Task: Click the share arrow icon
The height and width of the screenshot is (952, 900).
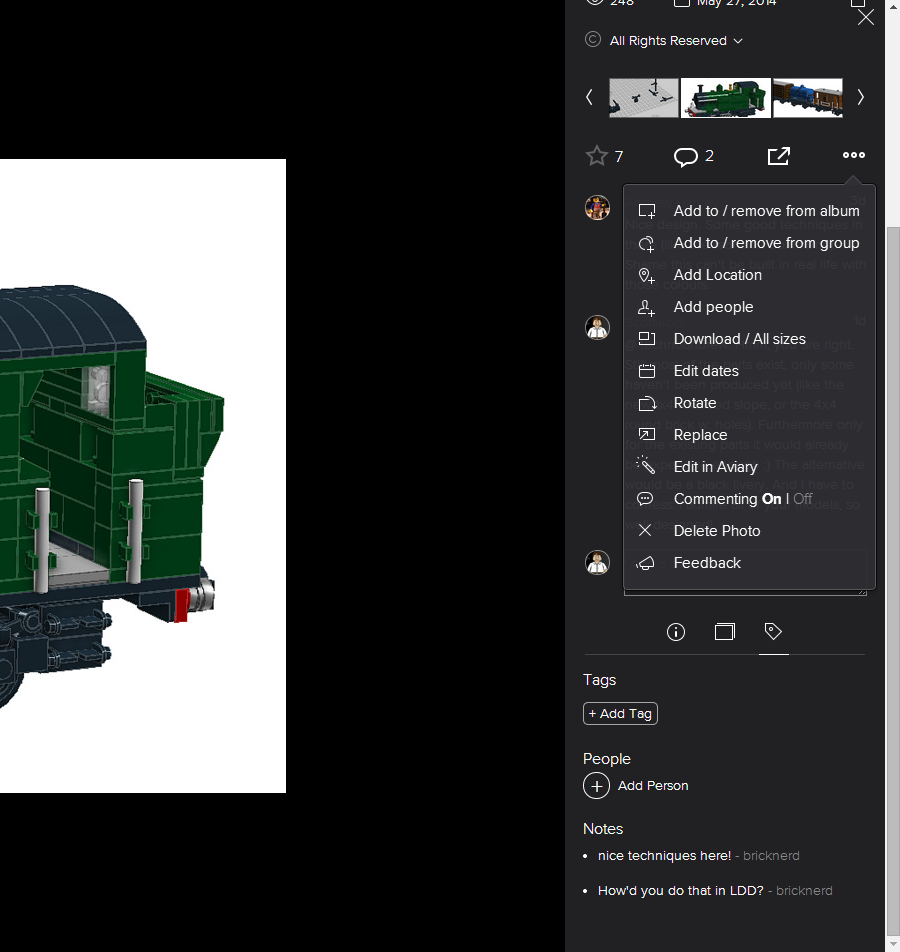Action: (x=779, y=156)
